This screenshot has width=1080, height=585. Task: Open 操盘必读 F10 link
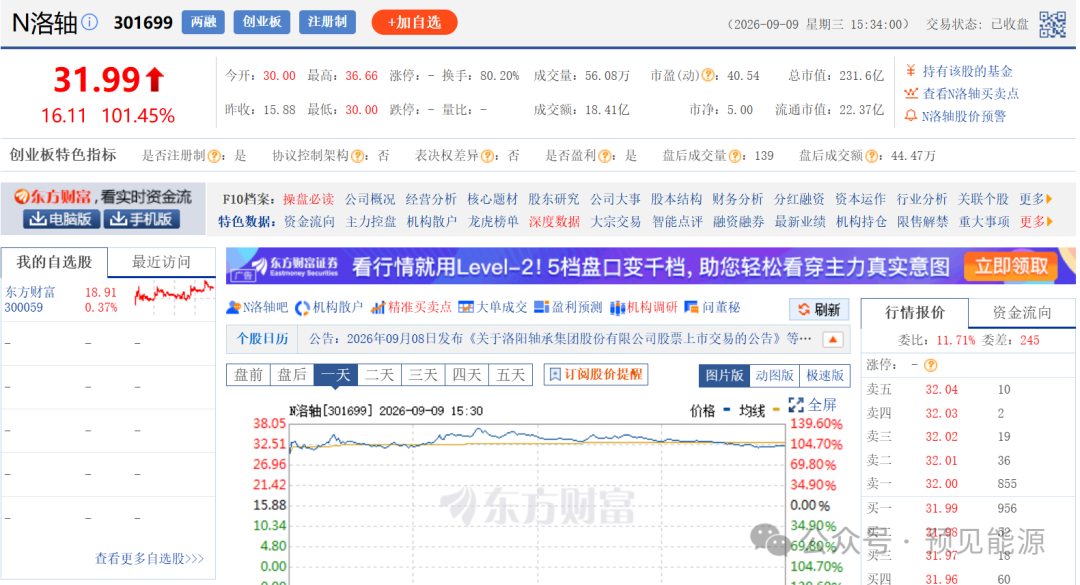click(x=308, y=199)
